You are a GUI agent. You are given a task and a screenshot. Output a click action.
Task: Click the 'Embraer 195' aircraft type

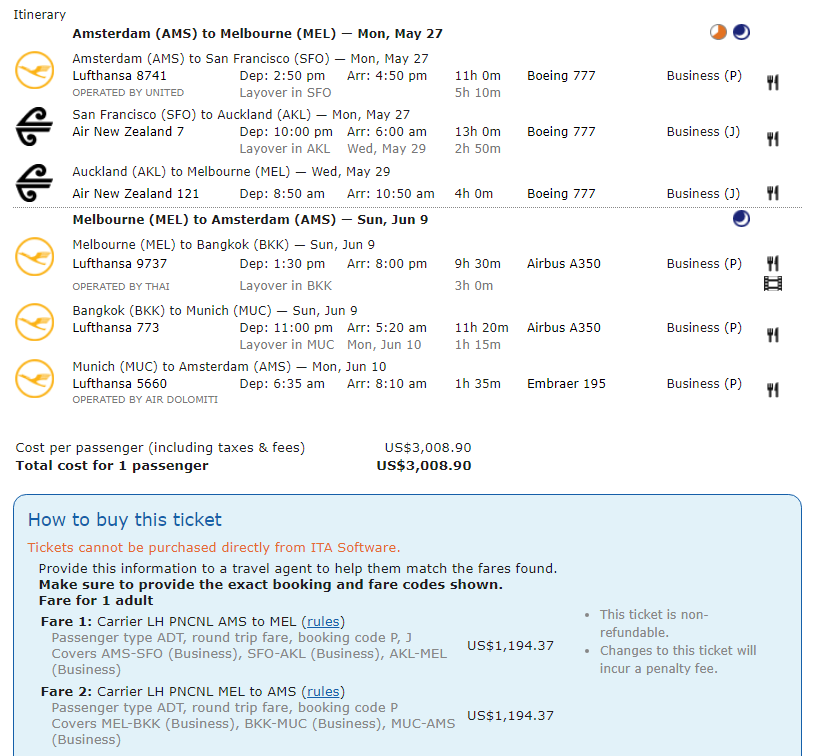click(566, 384)
